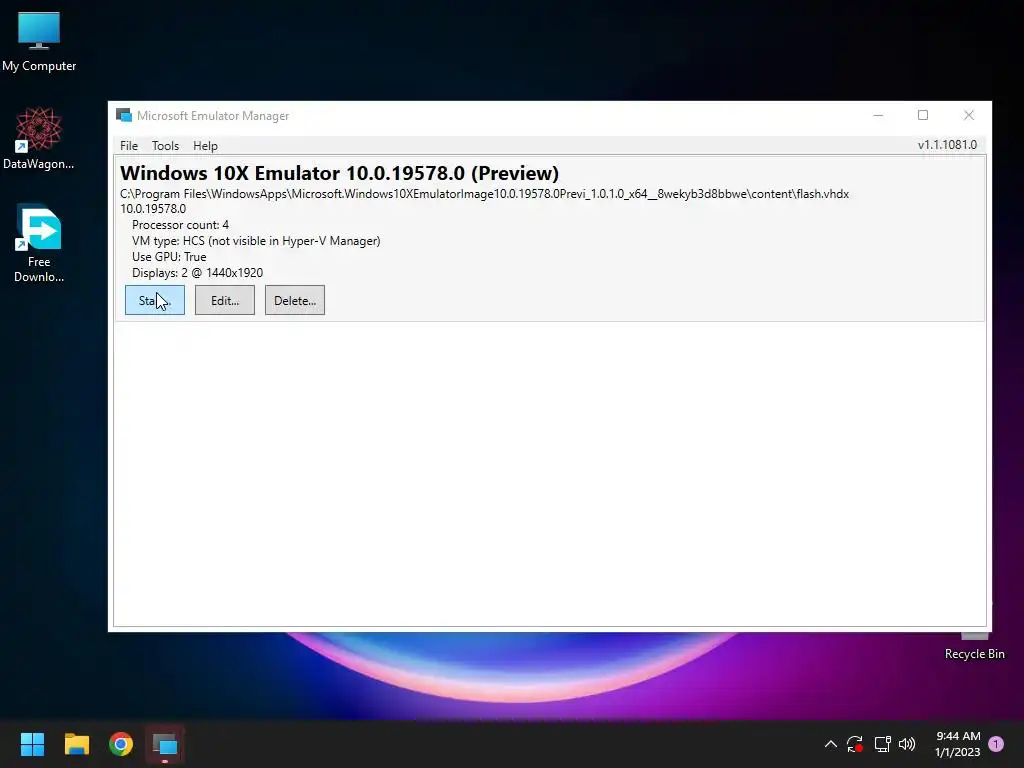Screen dimensions: 1024x768
Task: Click the Edit... button
Action: coord(225,300)
